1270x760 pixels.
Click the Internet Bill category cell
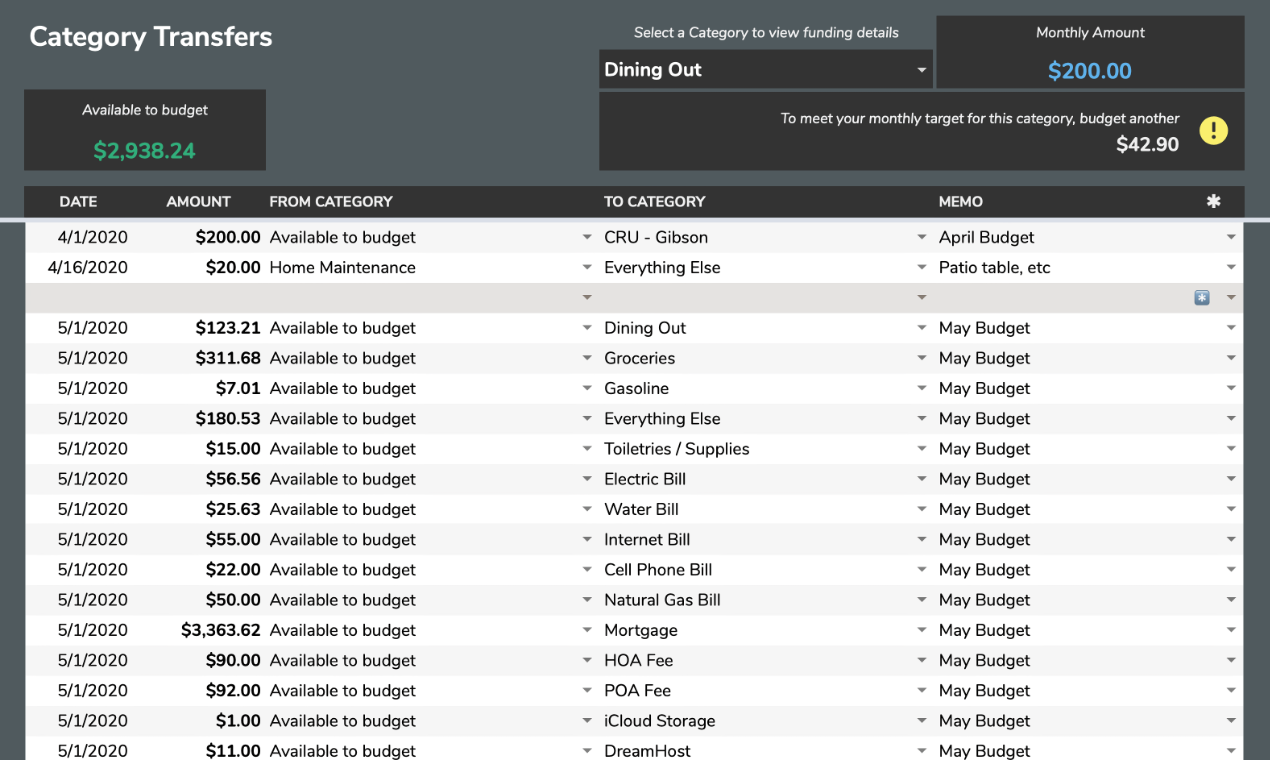pyautogui.click(x=647, y=539)
